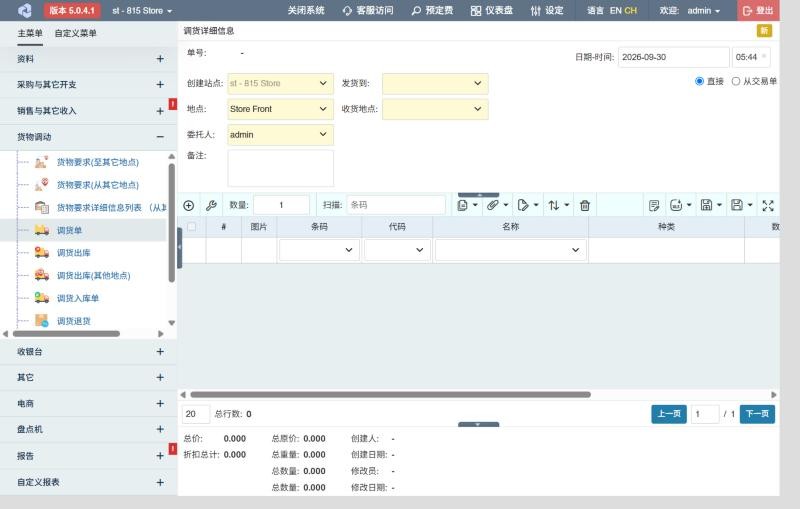
Task: Click the 版本 5.0.4.1 version badge
Action: tap(72, 10)
